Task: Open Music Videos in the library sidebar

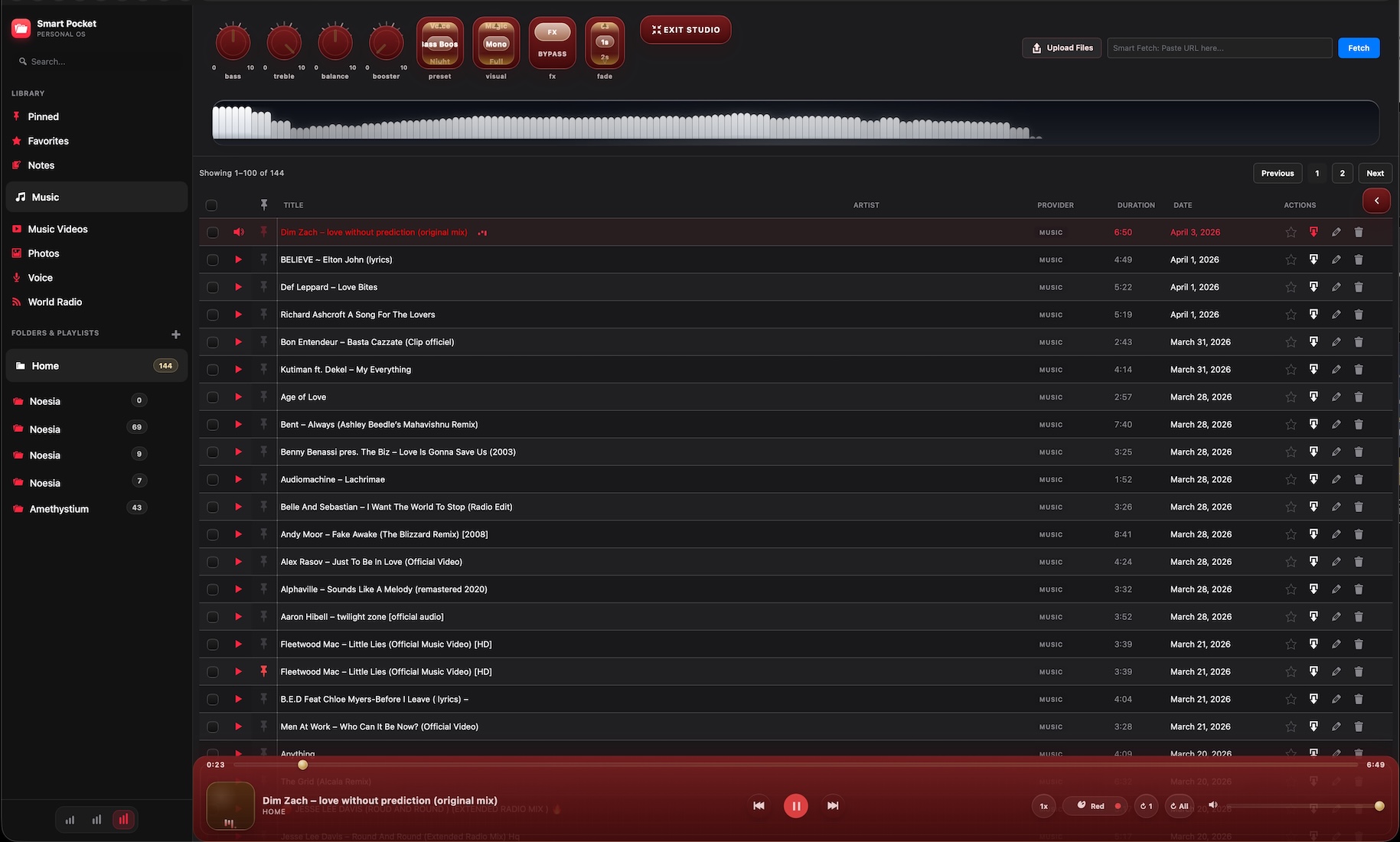Action: pyautogui.click(x=57, y=229)
